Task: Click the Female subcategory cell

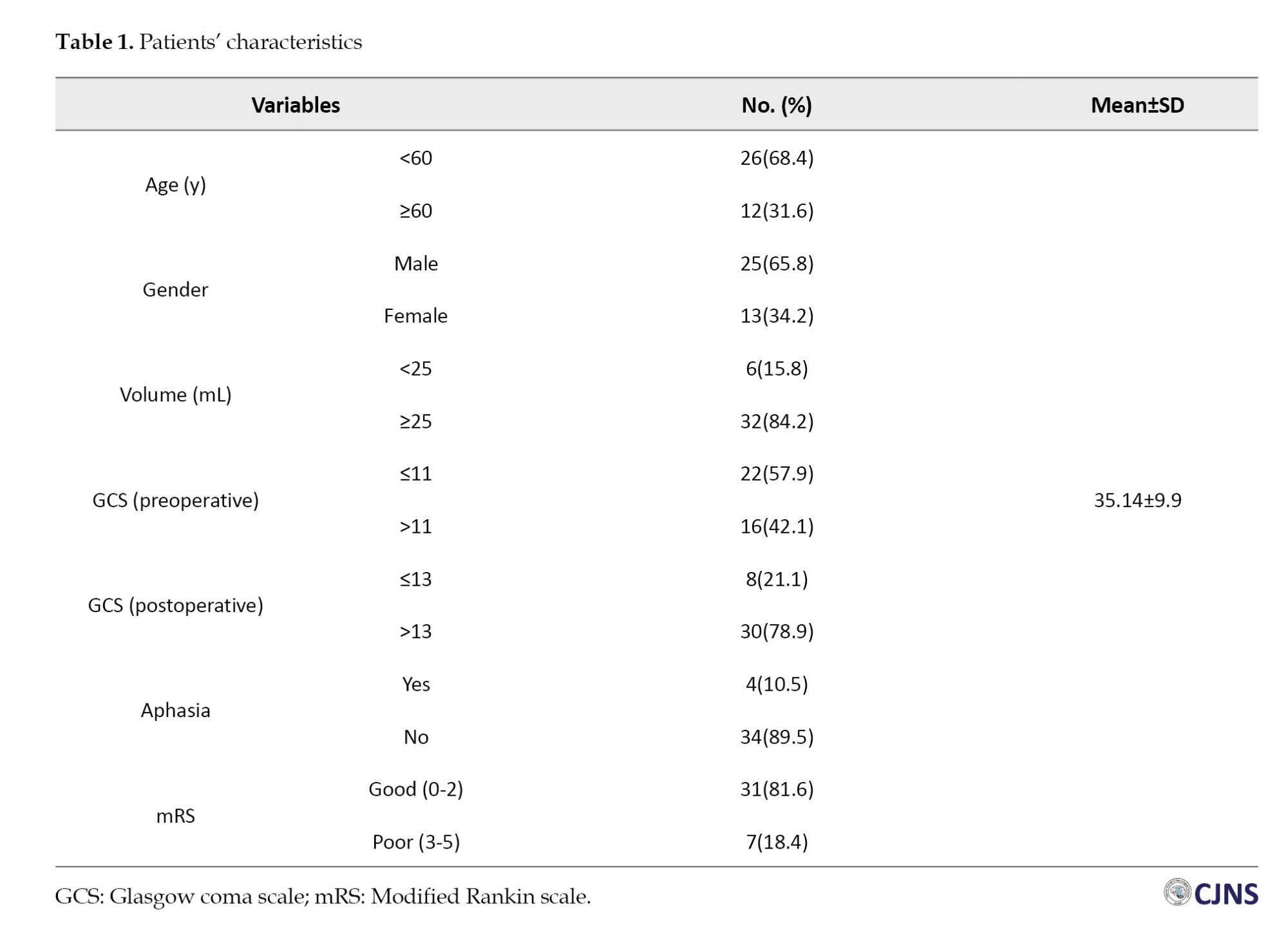Action: 415,316
